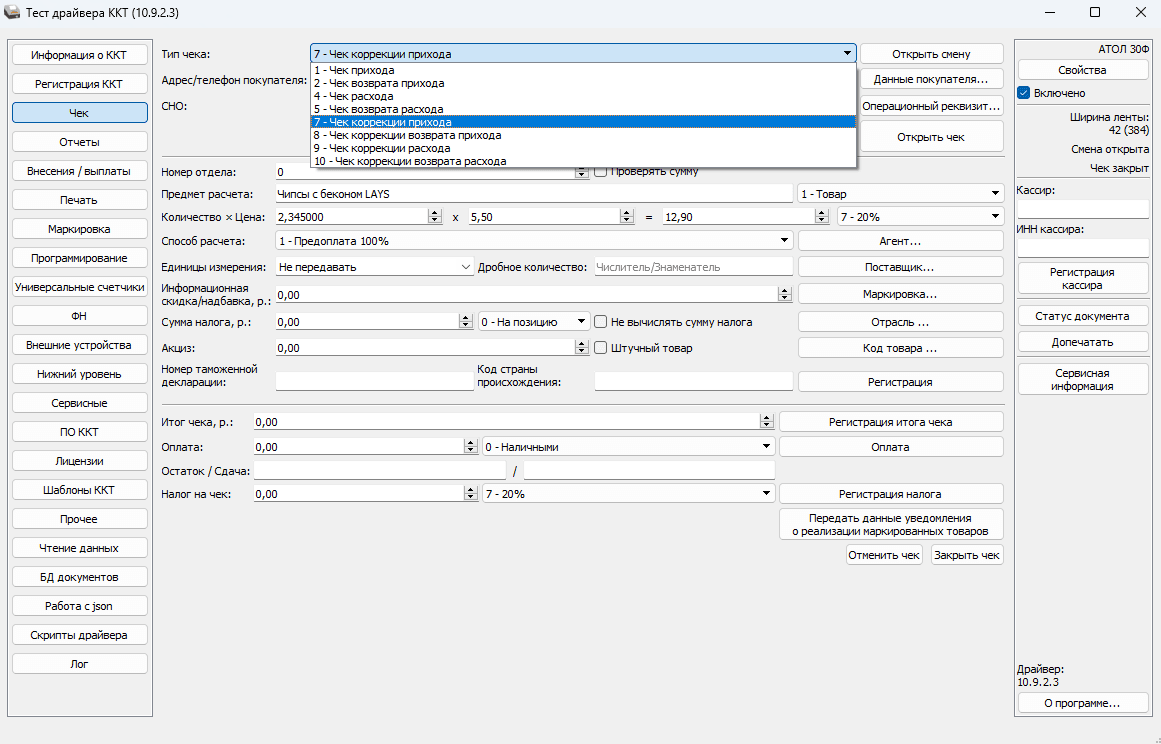Open the Единицы измерения combo box
The width and height of the screenshot is (1161, 744).
466,267
